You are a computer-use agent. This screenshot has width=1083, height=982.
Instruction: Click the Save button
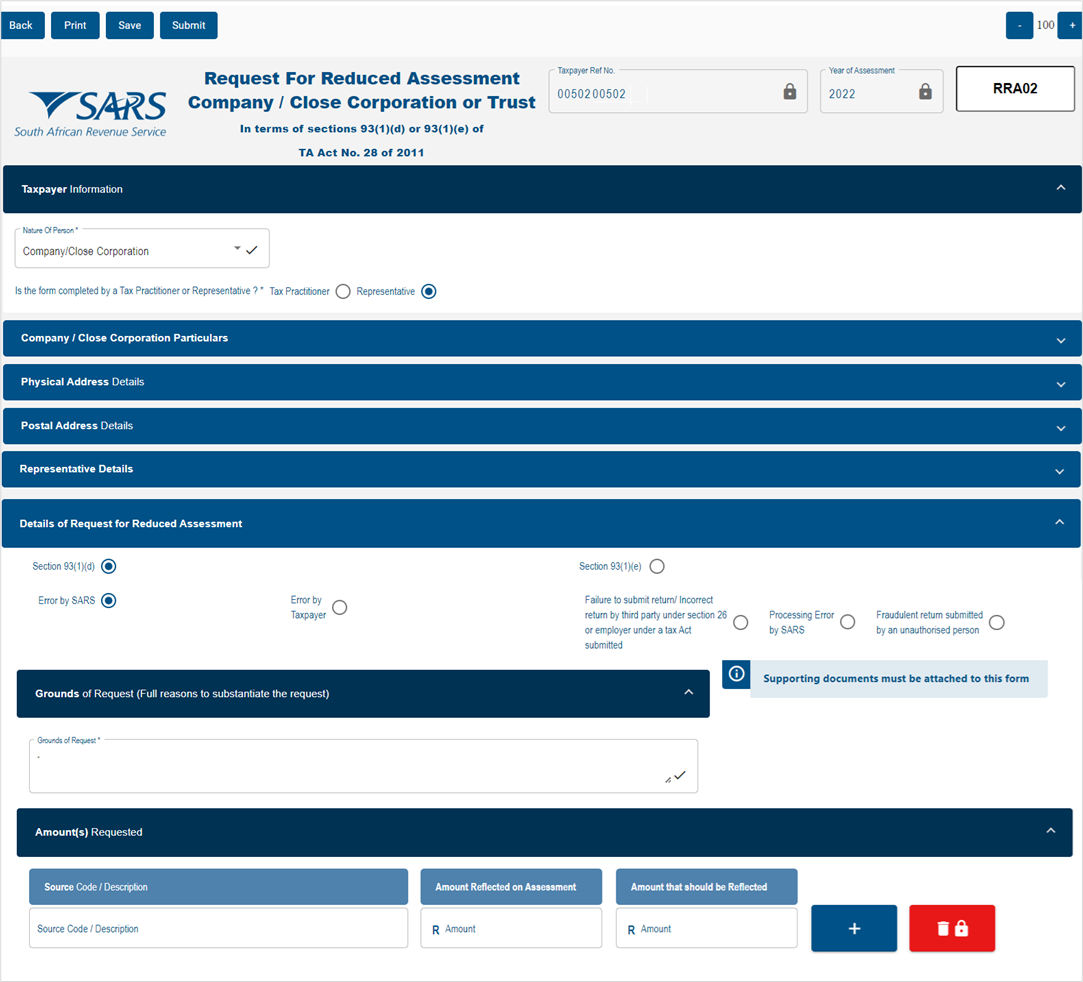(x=129, y=26)
